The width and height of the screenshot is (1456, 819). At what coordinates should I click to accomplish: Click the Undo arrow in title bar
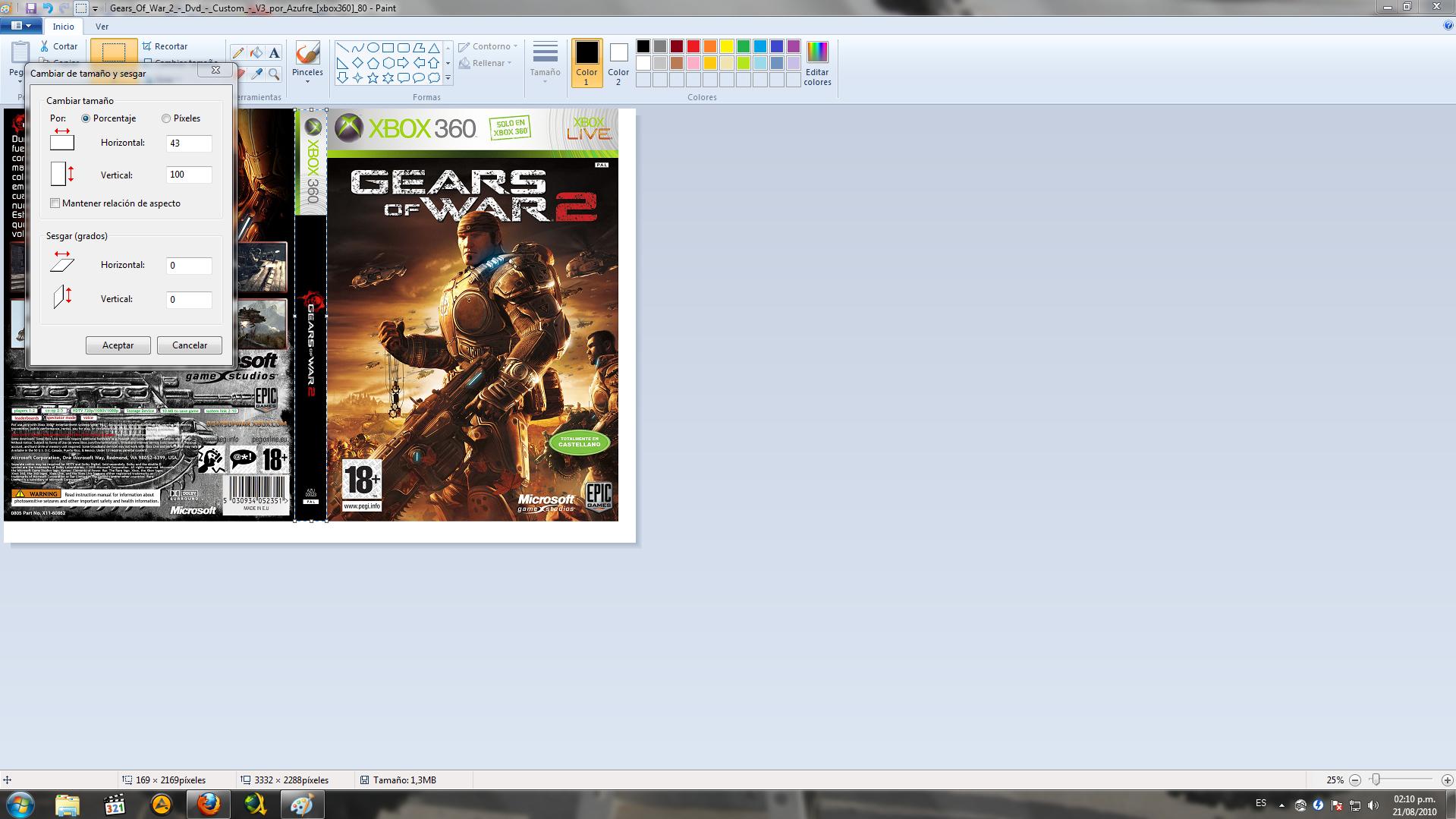[x=48, y=8]
